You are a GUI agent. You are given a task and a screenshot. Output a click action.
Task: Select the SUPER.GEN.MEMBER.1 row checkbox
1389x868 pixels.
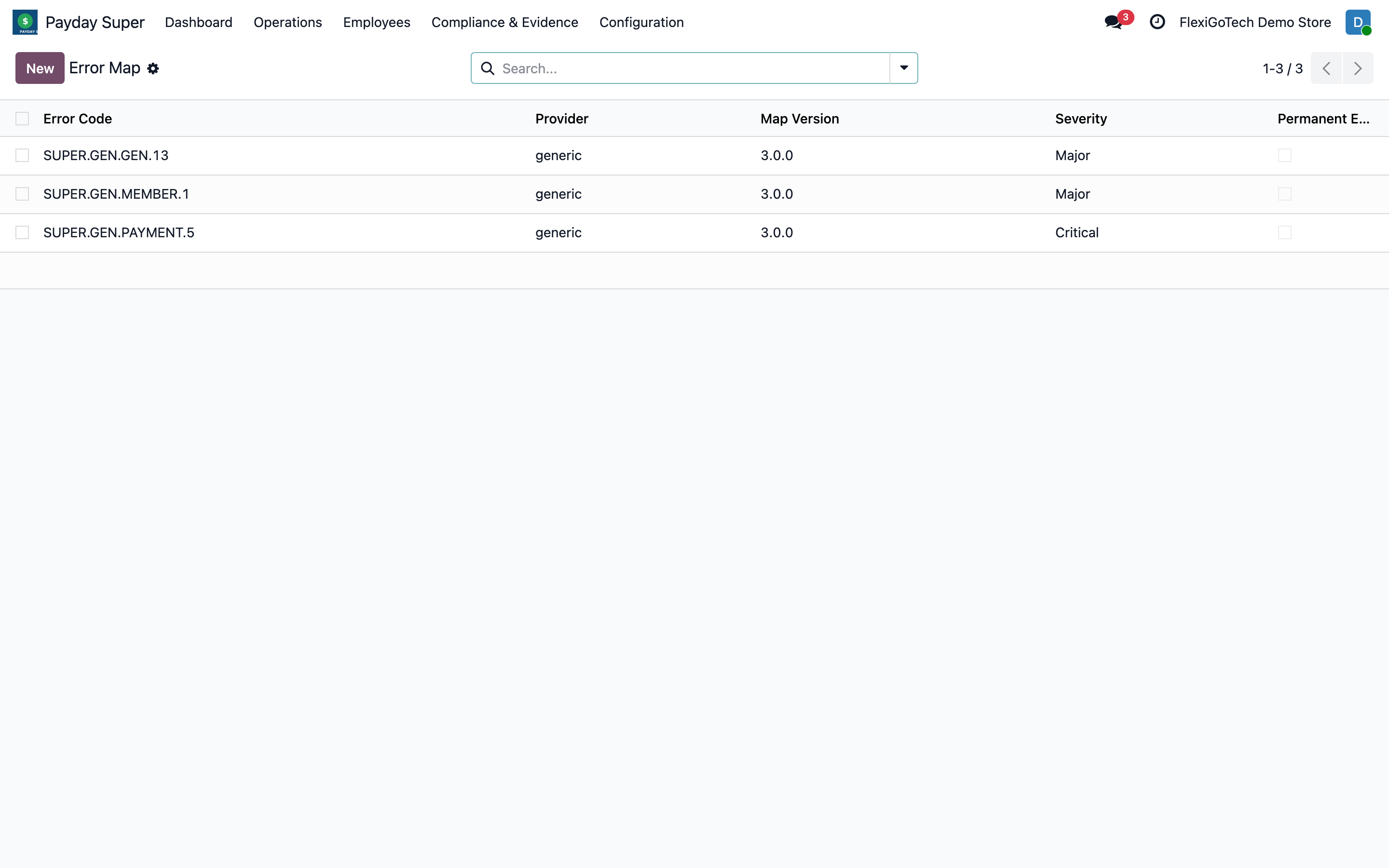coord(22,194)
